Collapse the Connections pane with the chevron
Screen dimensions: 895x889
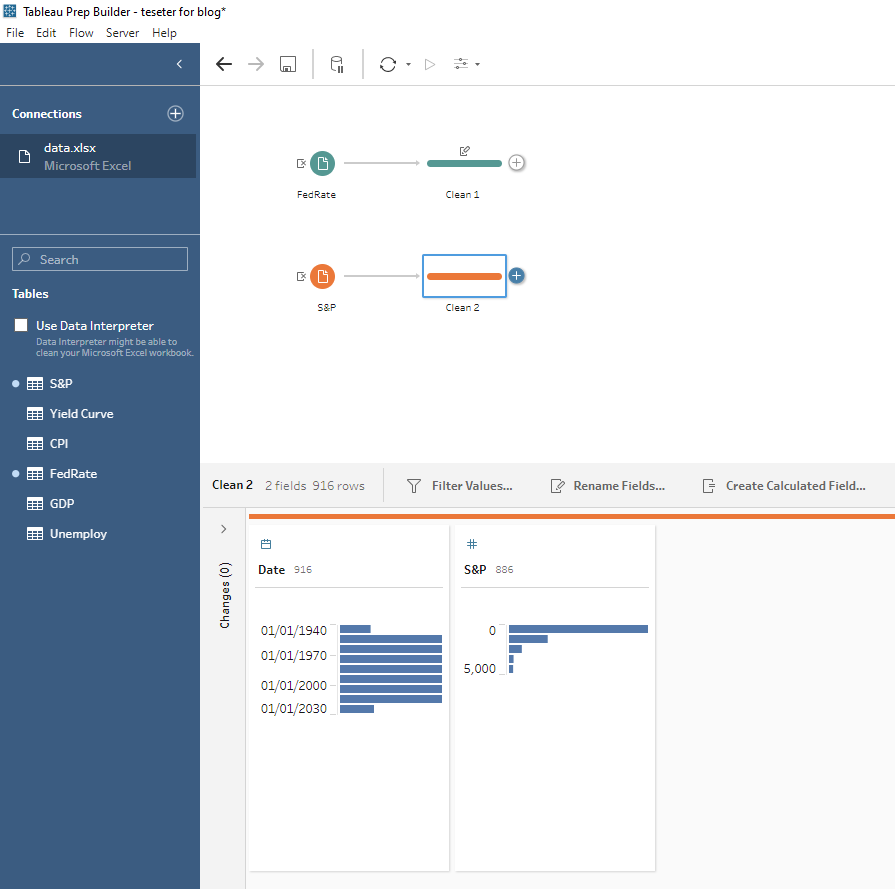coord(179,64)
